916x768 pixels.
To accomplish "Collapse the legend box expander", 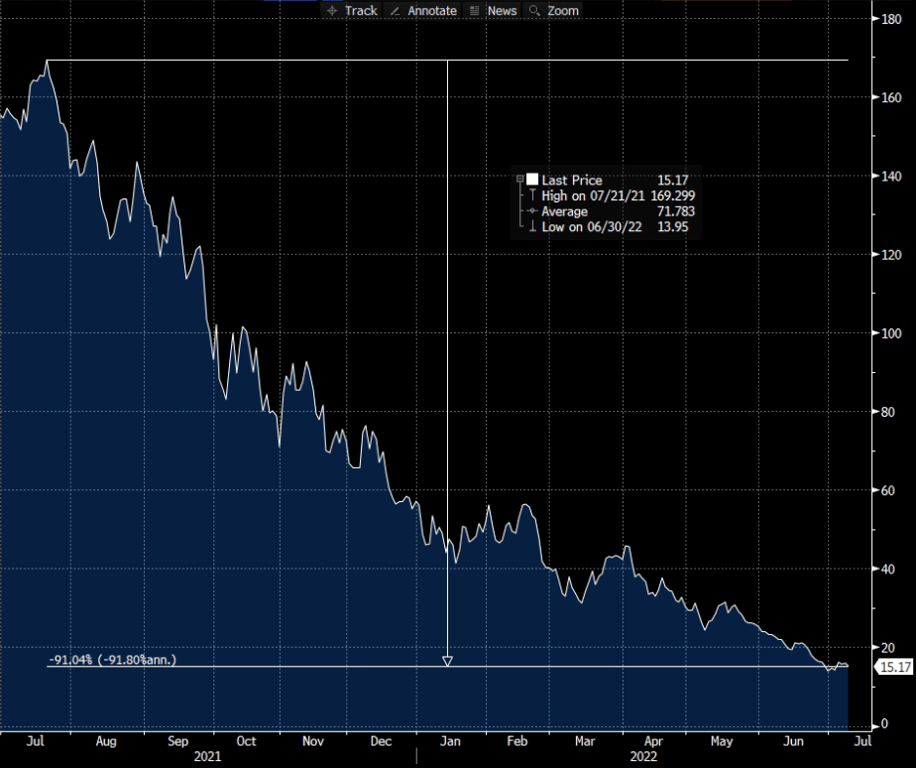I will click(520, 179).
